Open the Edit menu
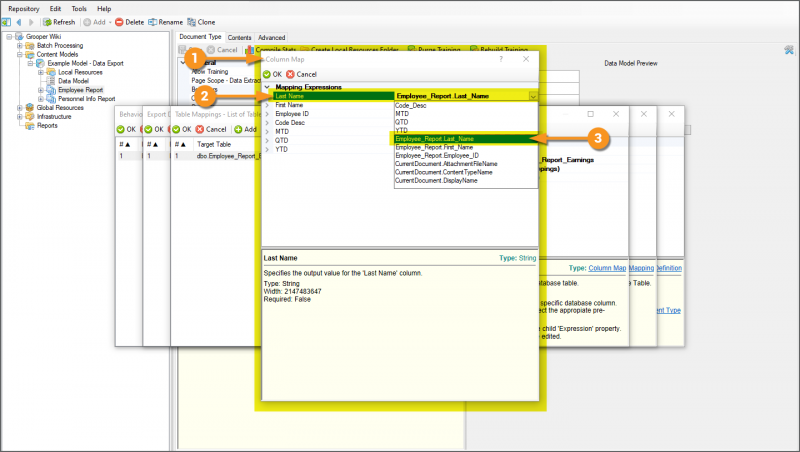800x452 pixels. point(55,9)
